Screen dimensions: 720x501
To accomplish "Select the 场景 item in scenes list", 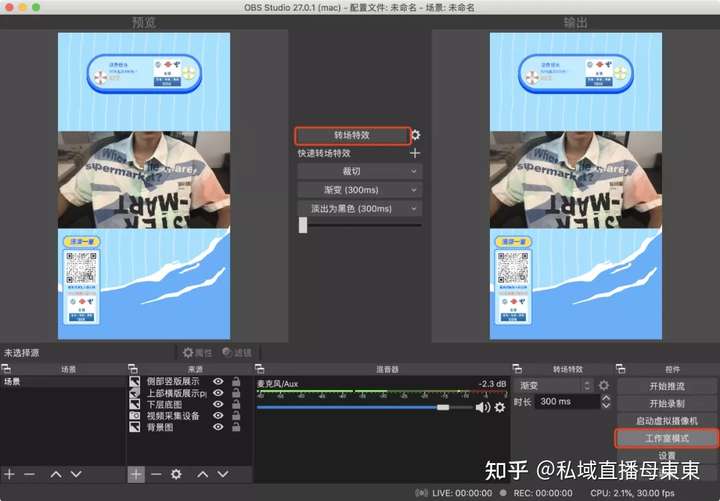I will pos(63,382).
